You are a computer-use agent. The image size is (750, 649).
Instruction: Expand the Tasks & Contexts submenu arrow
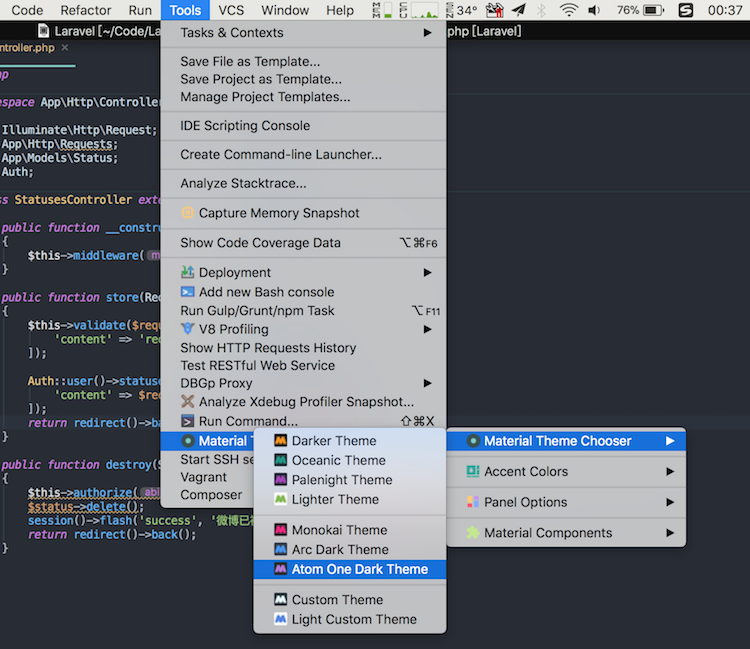pos(428,33)
